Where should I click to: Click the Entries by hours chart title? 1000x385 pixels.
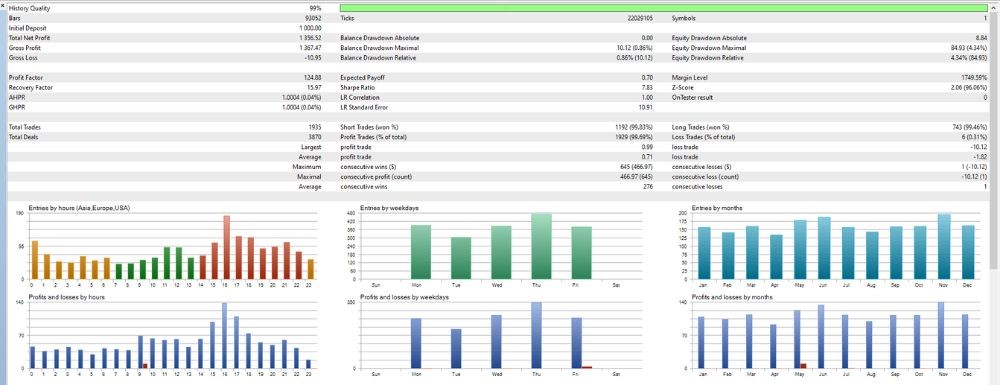point(79,208)
